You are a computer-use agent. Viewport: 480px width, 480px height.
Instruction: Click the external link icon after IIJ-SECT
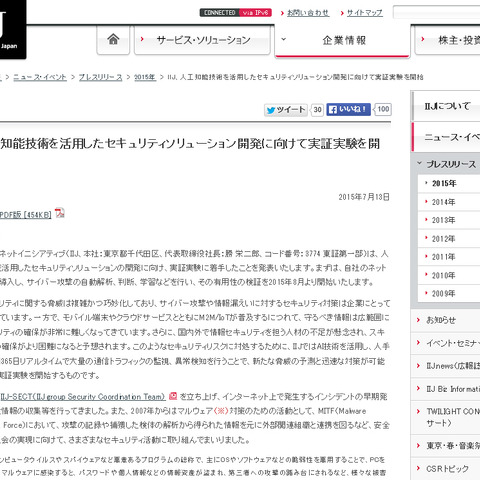coord(173,396)
